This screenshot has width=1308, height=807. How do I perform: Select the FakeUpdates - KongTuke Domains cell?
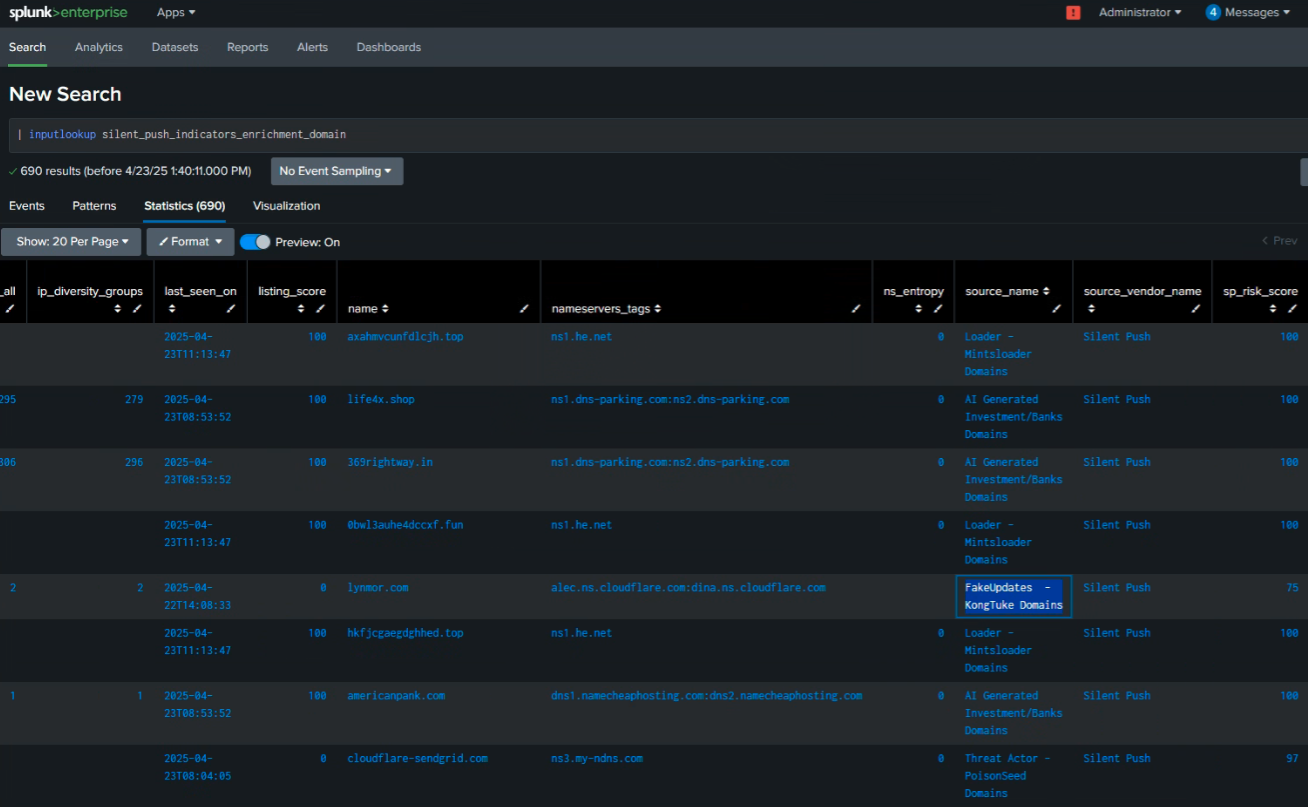coord(1013,596)
